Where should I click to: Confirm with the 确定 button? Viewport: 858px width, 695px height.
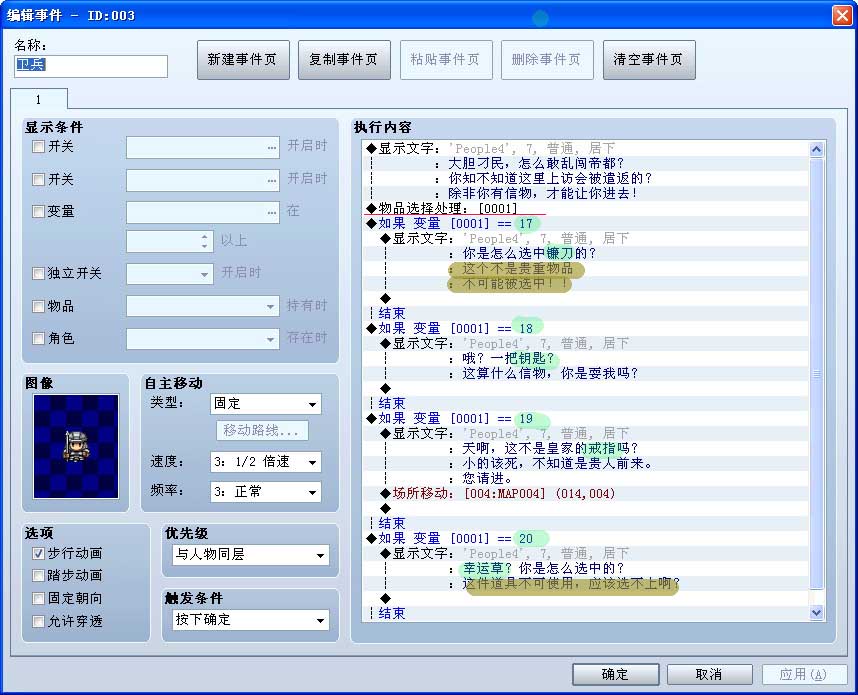616,674
